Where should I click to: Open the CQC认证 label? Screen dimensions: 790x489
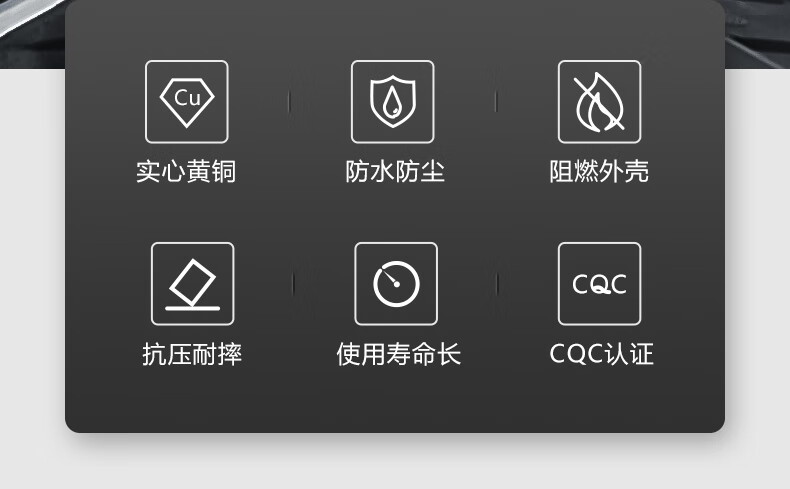(x=602, y=354)
